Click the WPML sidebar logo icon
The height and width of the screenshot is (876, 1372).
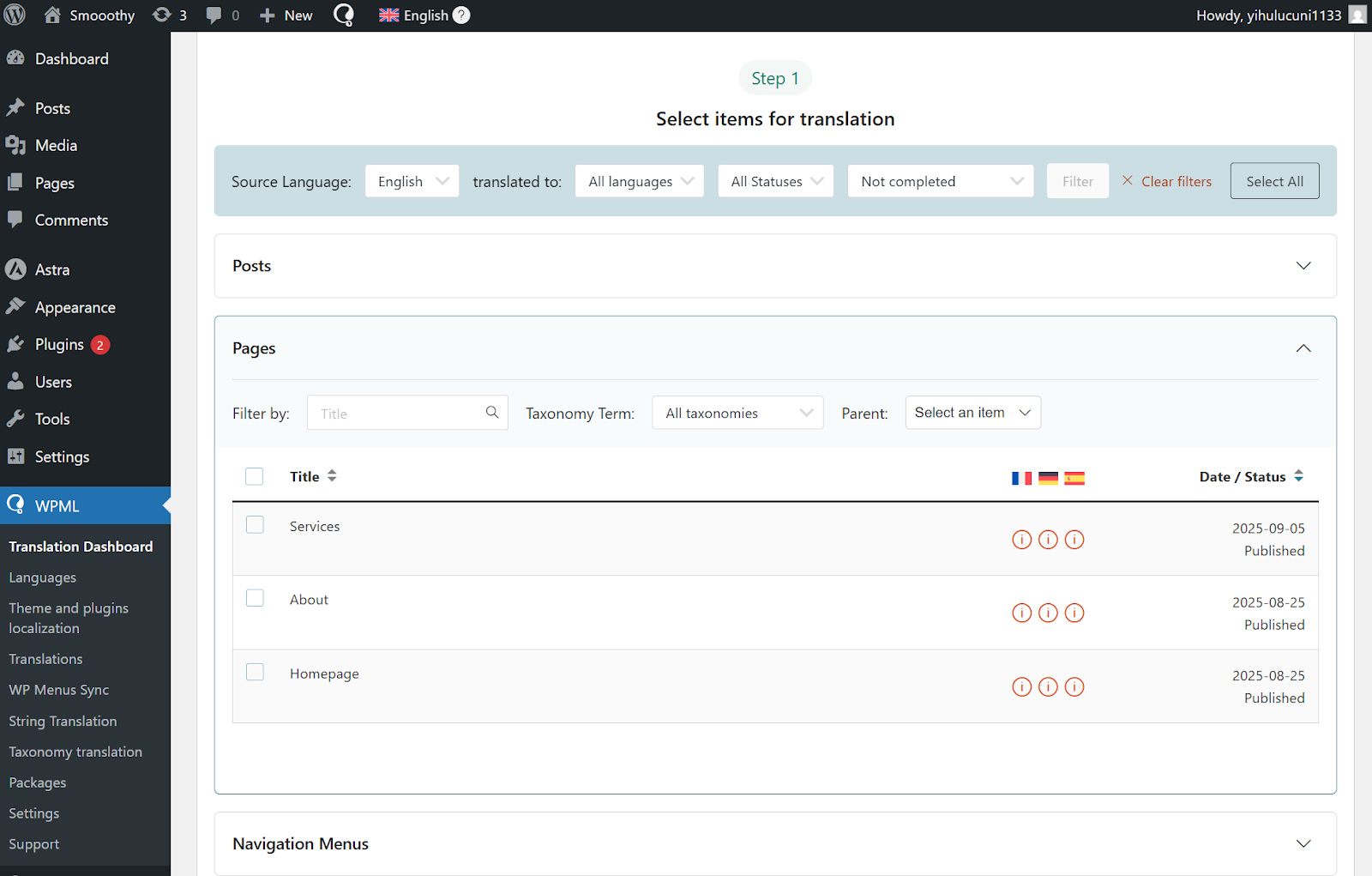(15, 504)
